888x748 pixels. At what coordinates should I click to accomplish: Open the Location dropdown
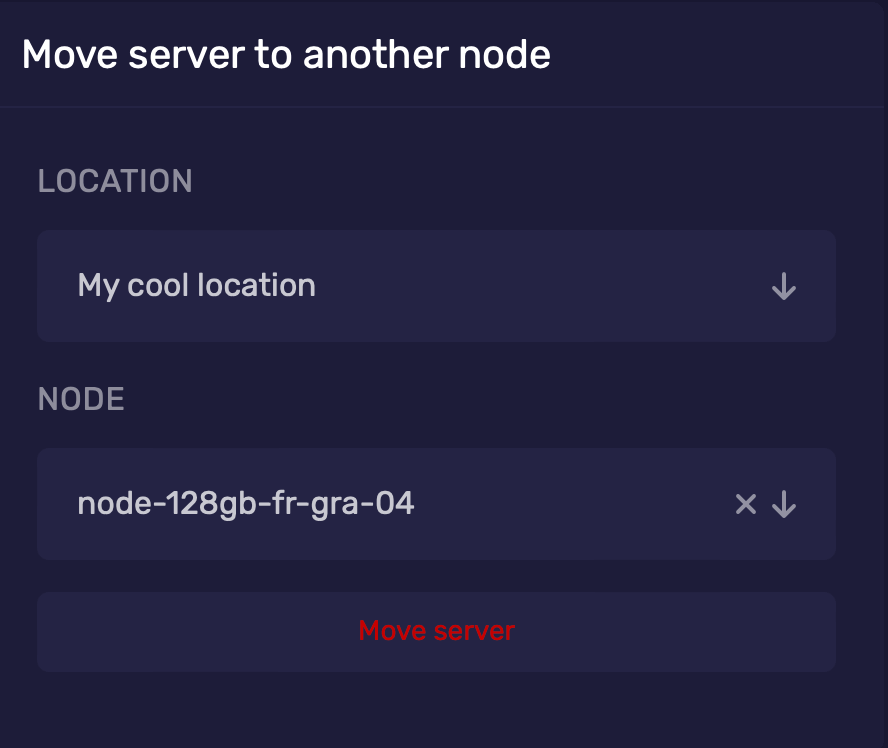pos(436,286)
